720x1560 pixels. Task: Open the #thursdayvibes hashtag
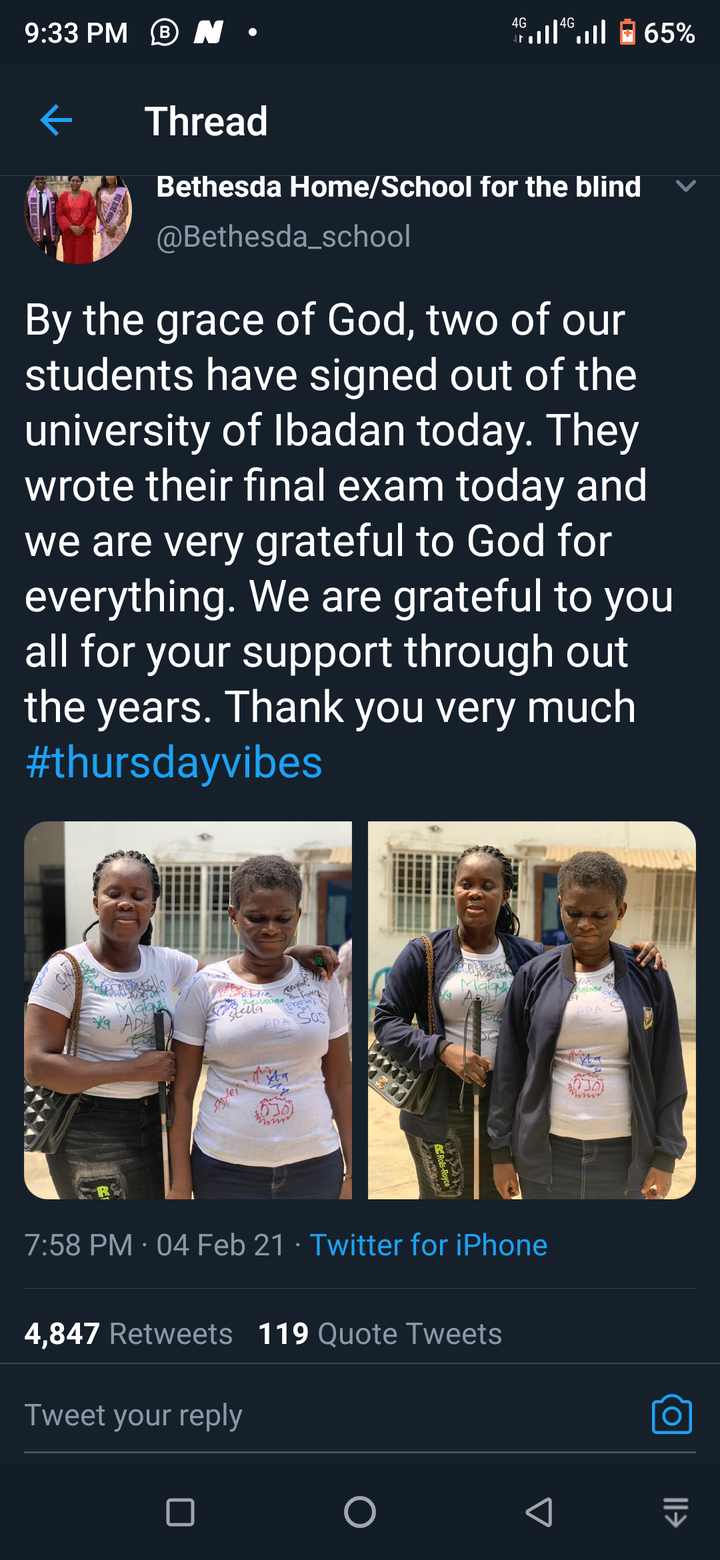pos(174,762)
